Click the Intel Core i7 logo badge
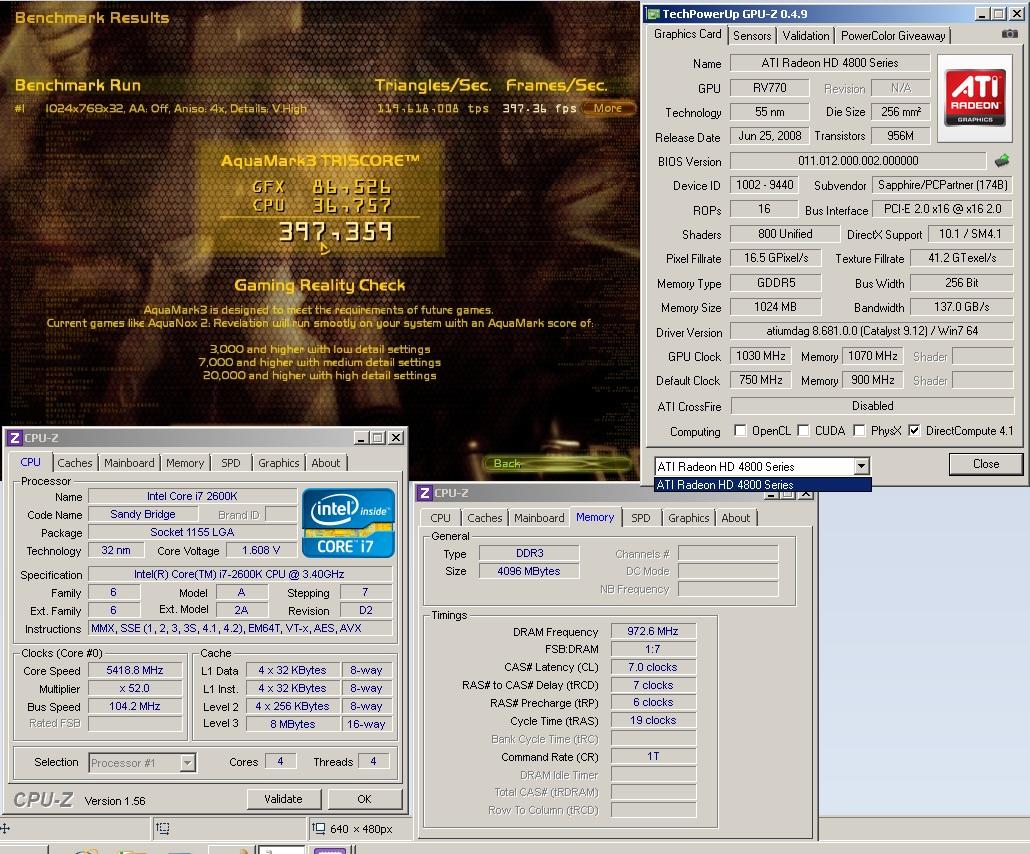The image size is (1030, 854). 348,523
